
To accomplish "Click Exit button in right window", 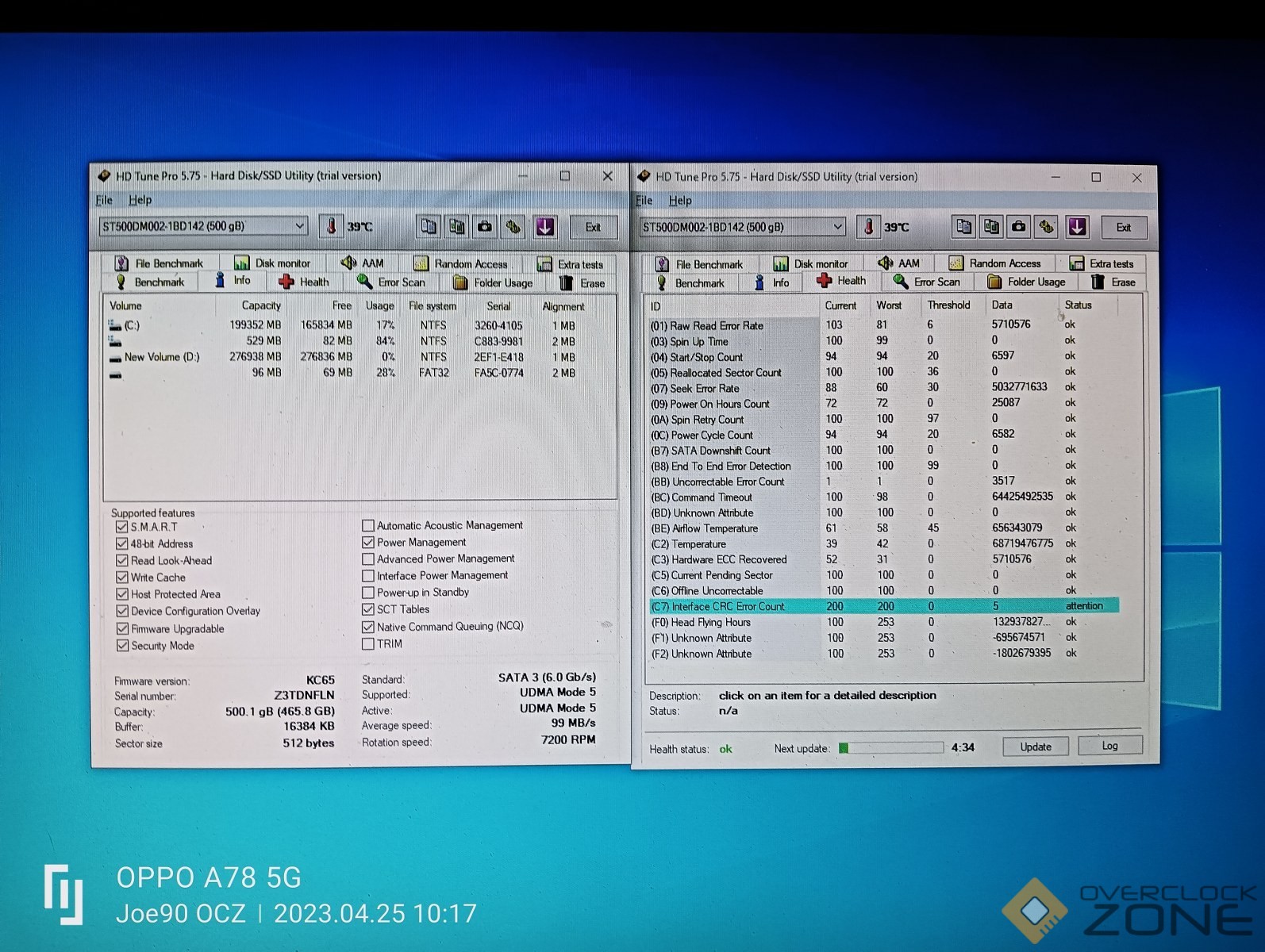I will [1124, 227].
